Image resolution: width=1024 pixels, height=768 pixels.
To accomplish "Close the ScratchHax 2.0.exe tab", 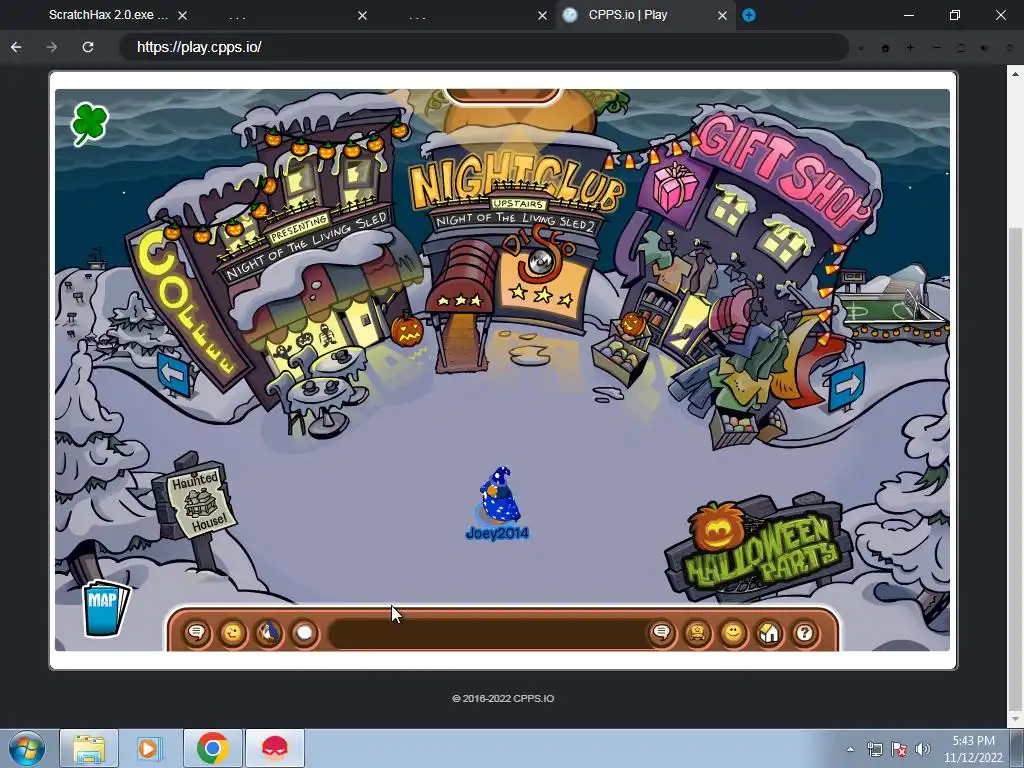I will point(183,15).
